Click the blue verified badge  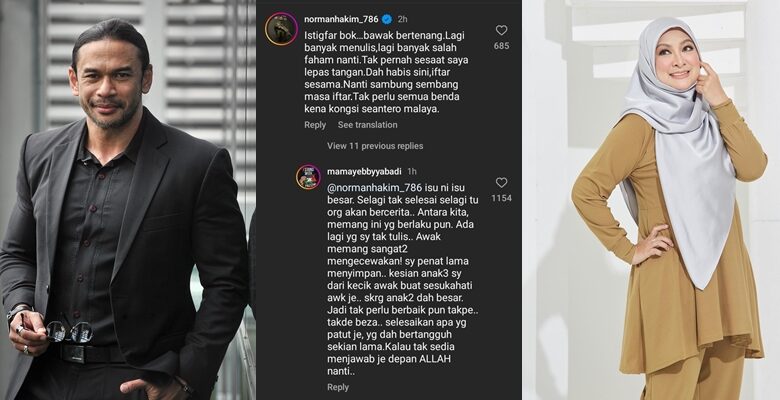[387, 19]
